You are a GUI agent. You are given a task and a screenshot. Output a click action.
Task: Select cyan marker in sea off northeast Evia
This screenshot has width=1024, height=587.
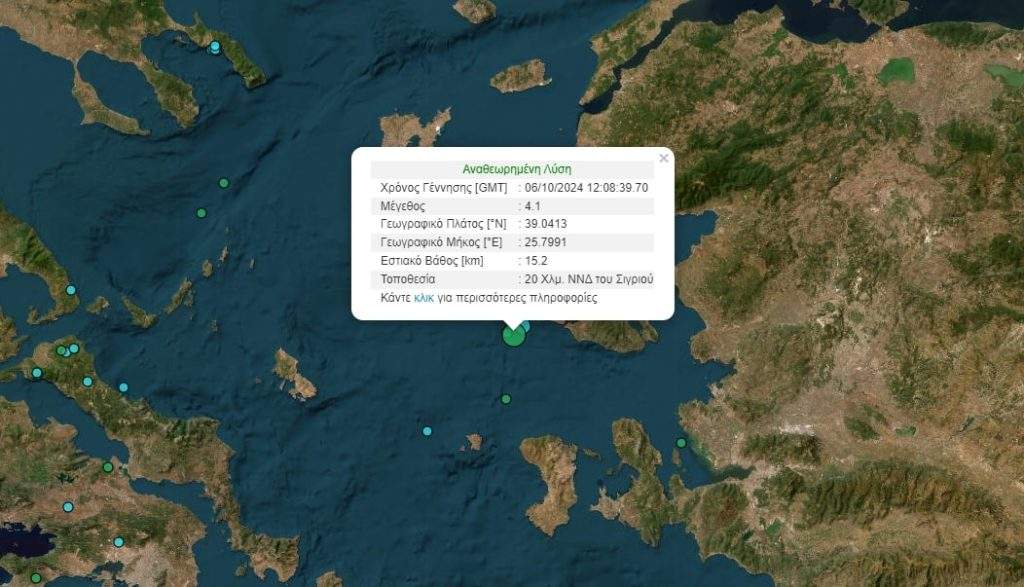pos(123,387)
